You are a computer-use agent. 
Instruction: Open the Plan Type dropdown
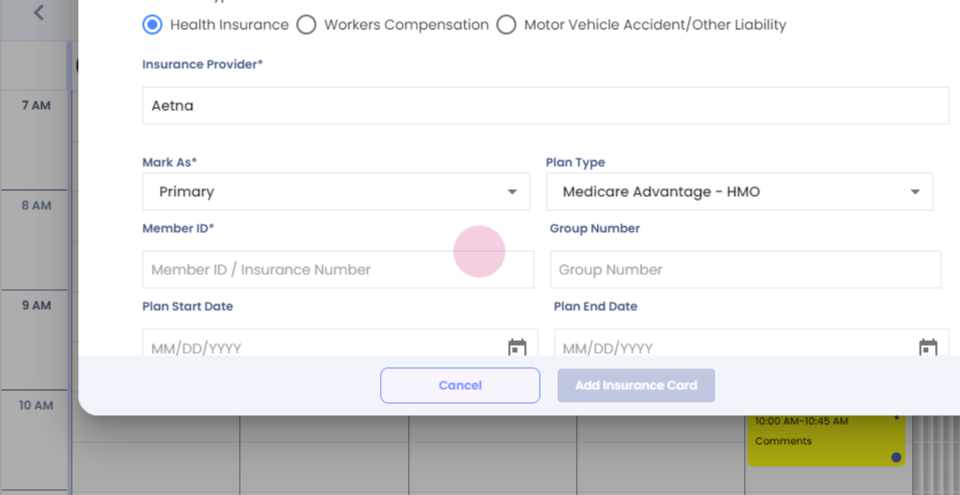(740, 192)
